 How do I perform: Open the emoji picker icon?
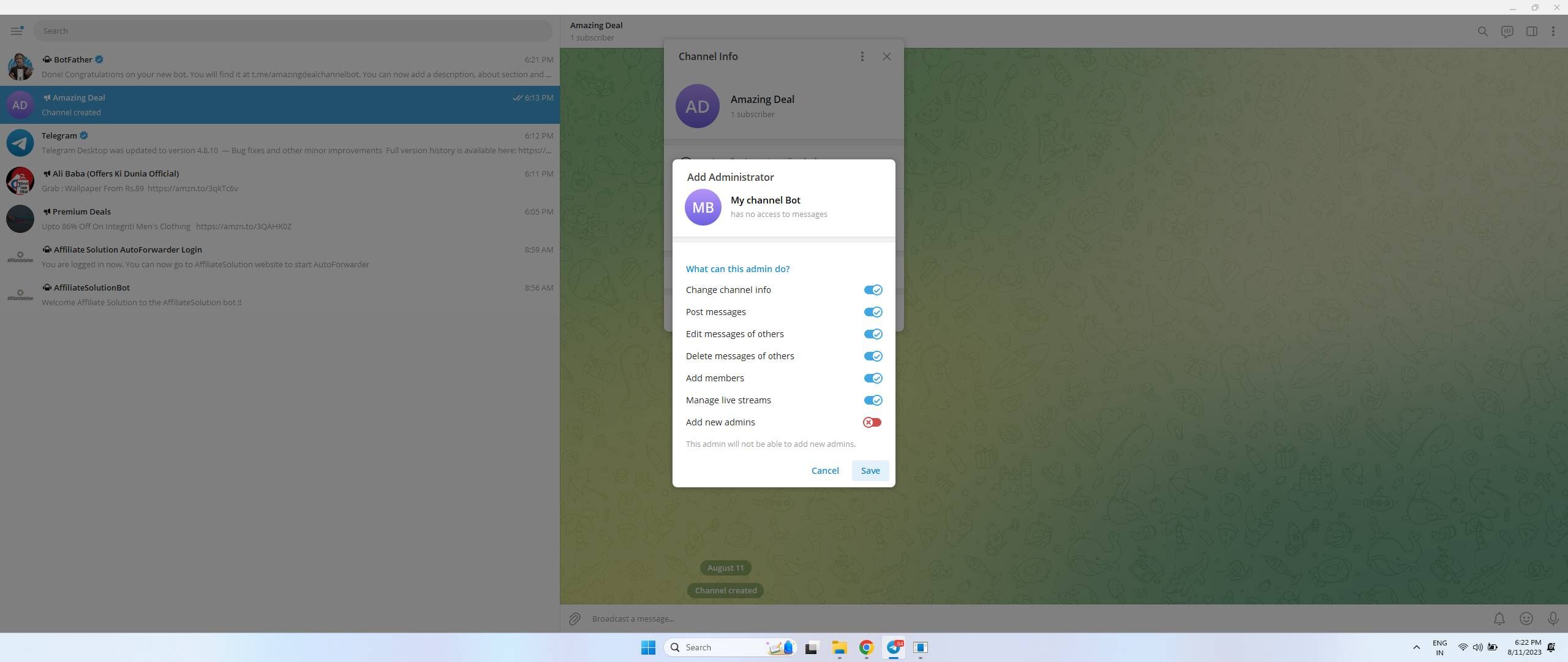pos(1526,618)
